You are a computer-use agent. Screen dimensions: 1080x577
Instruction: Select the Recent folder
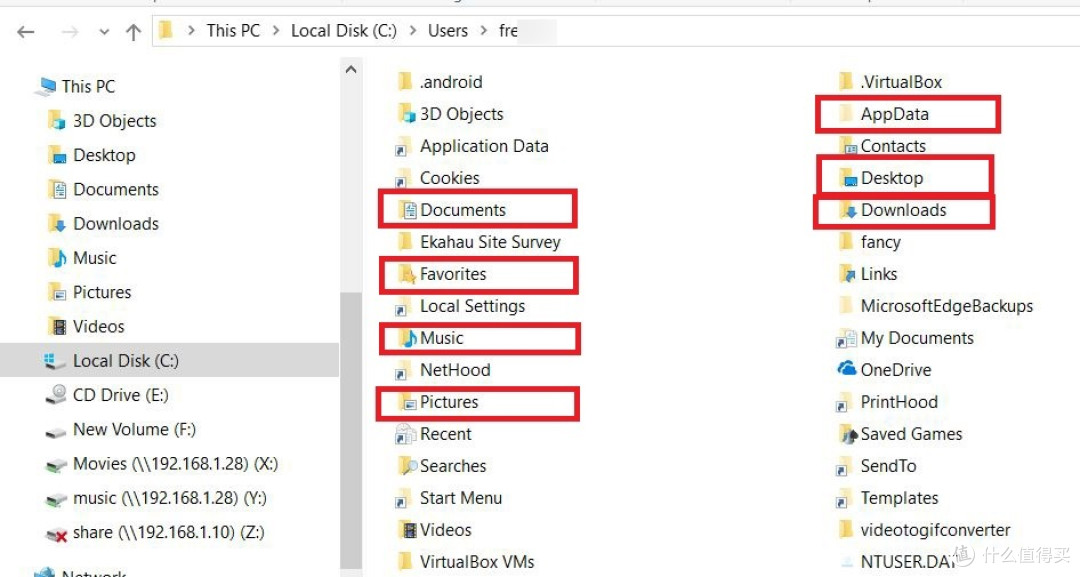pos(433,434)
